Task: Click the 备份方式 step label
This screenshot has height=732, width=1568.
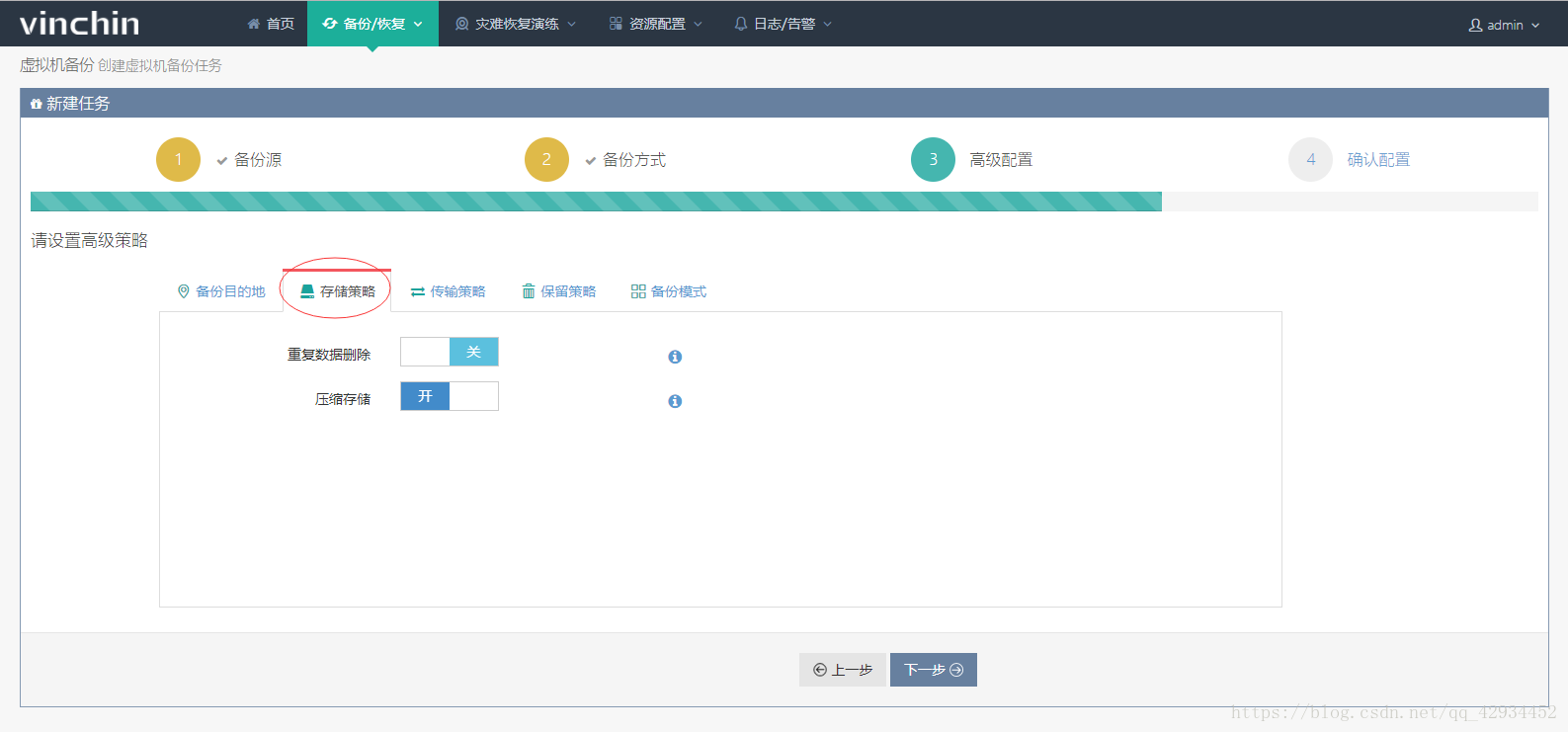Action: pos(634,160)
